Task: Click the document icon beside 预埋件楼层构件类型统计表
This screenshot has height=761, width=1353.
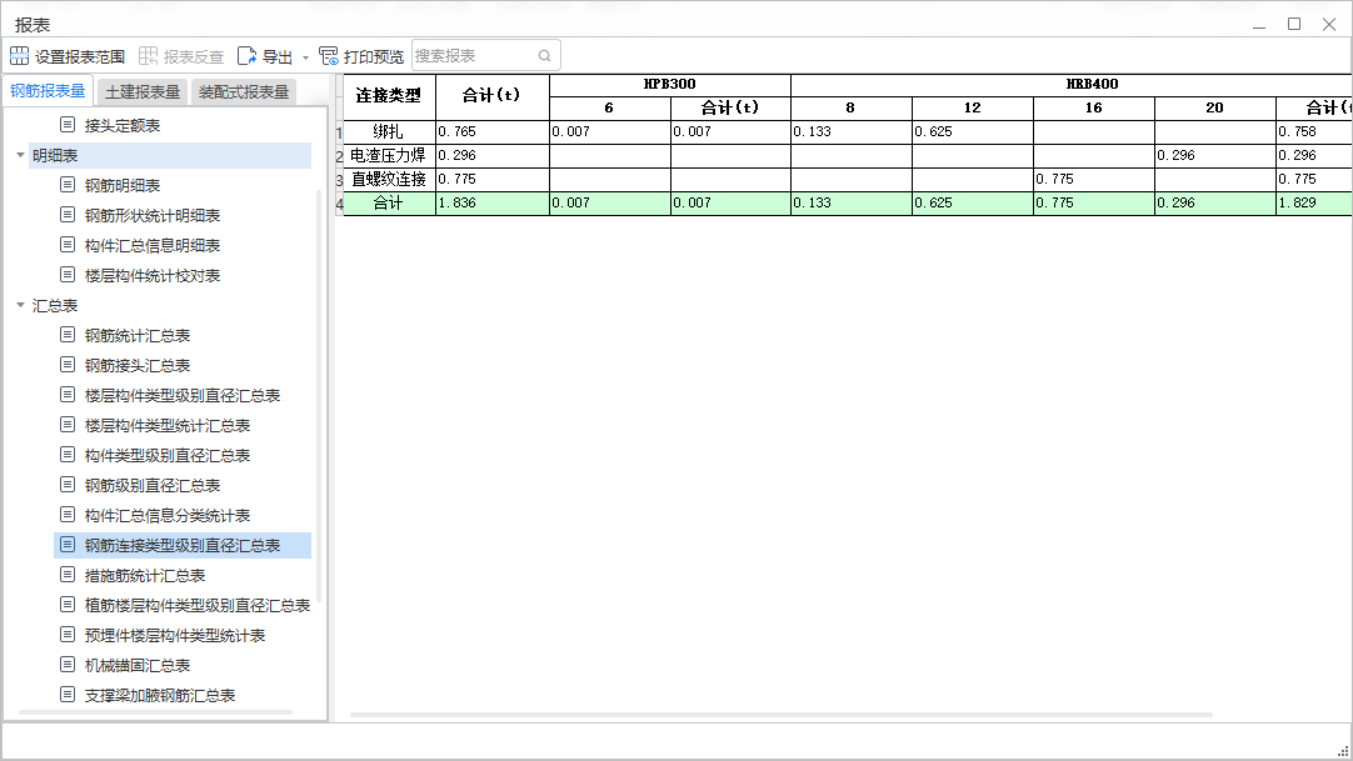Action: click(x=67, y=635)
